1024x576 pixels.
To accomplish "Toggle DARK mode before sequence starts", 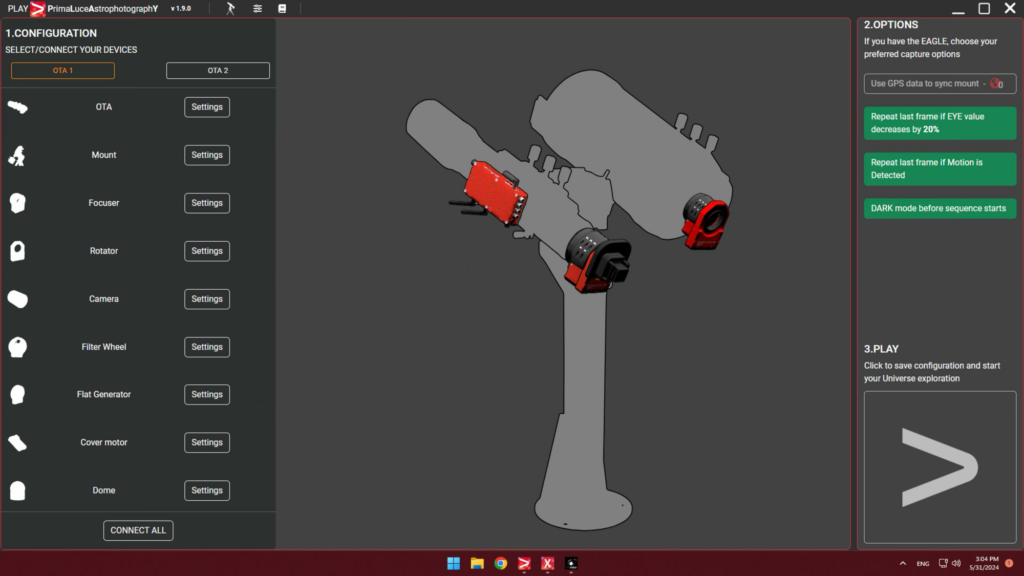I will 938,208.
